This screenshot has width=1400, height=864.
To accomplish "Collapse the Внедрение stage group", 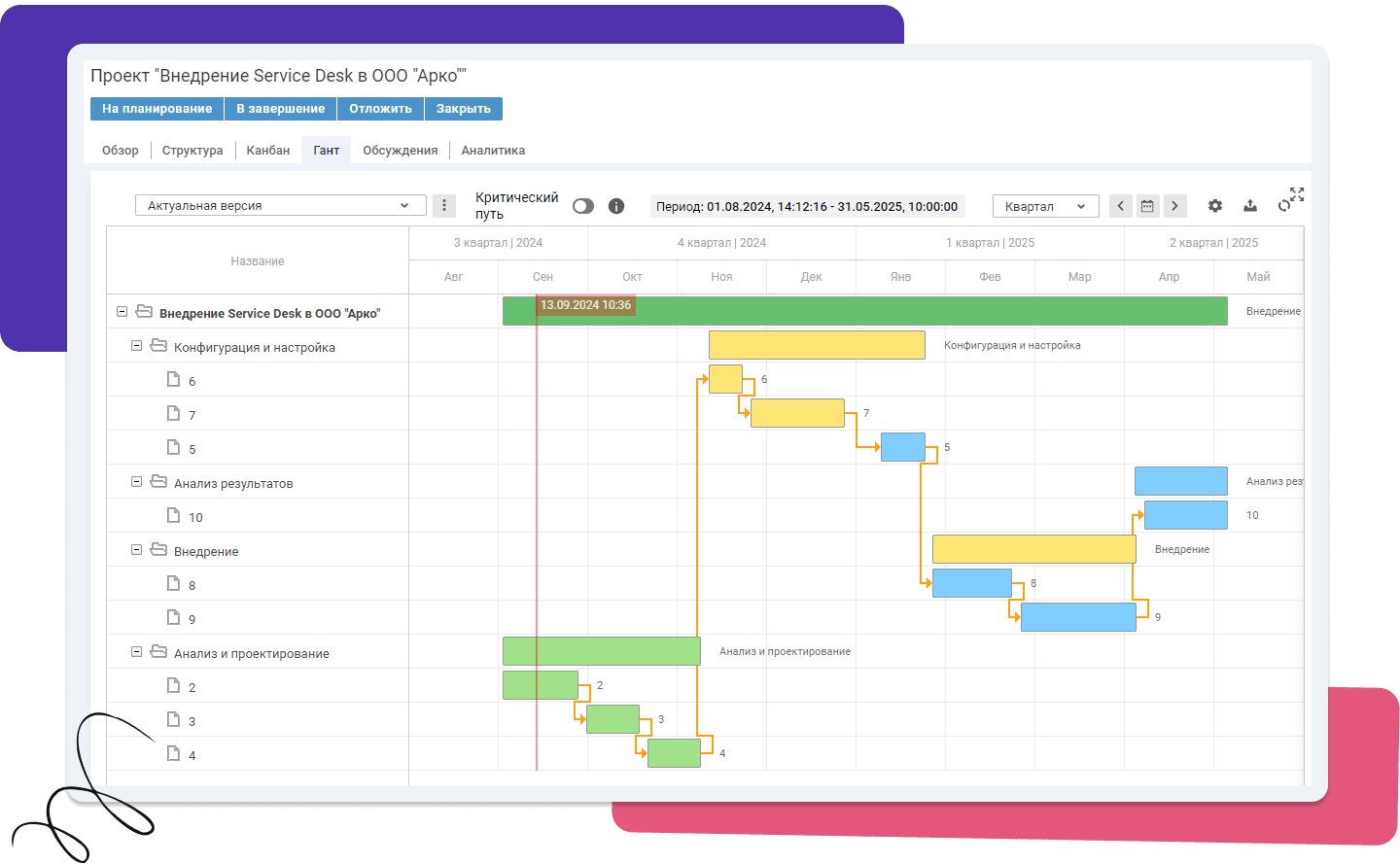I will coord(136,550).
